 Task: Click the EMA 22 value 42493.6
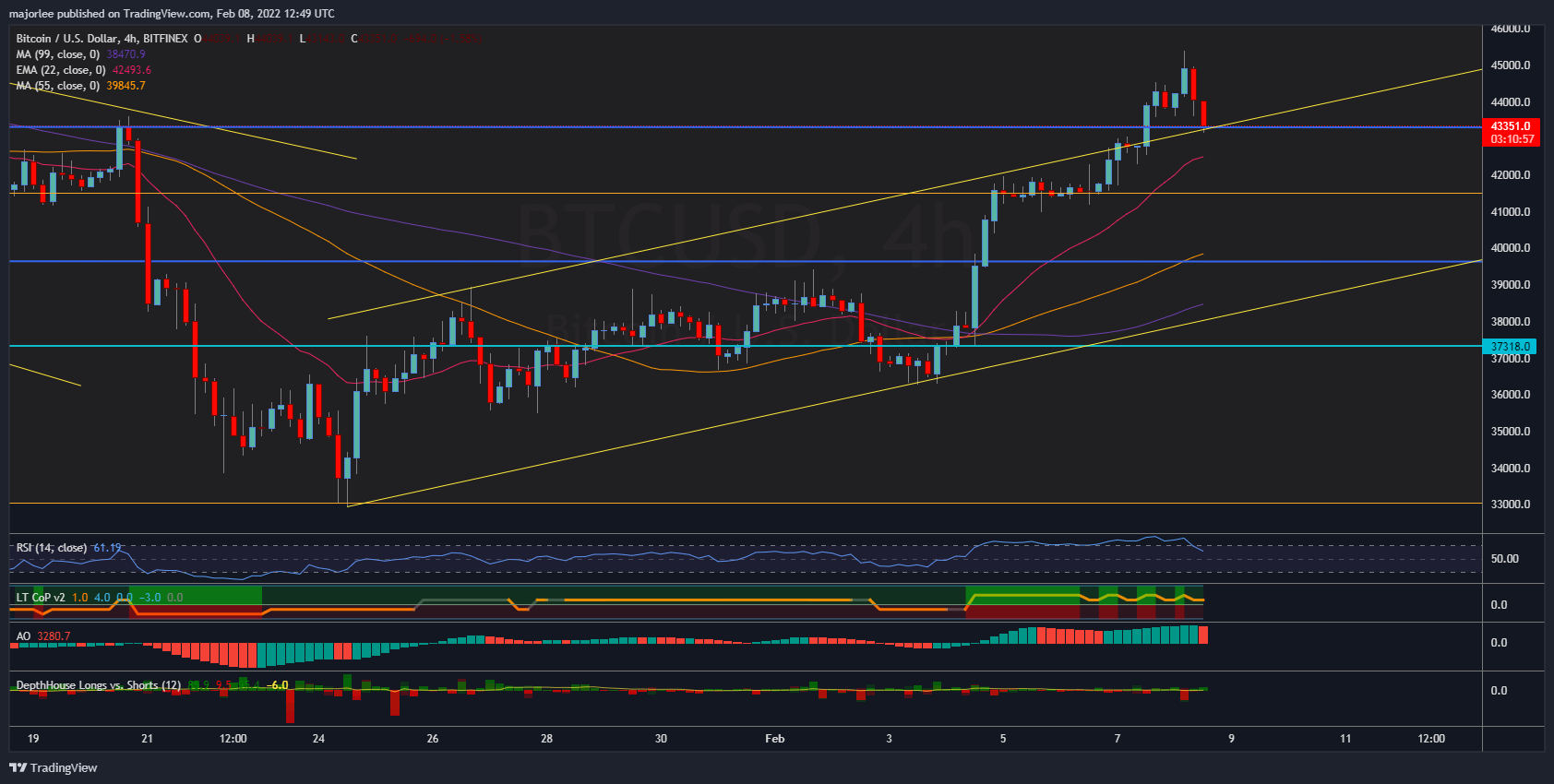132,70
